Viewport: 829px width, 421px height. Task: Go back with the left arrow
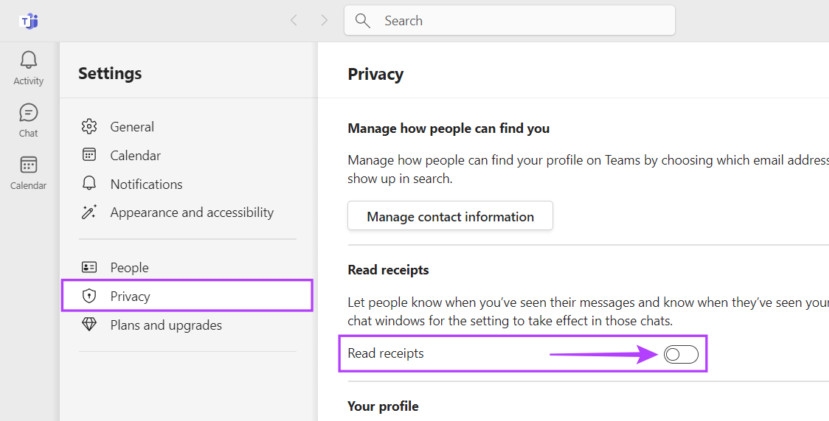(294, 21)
